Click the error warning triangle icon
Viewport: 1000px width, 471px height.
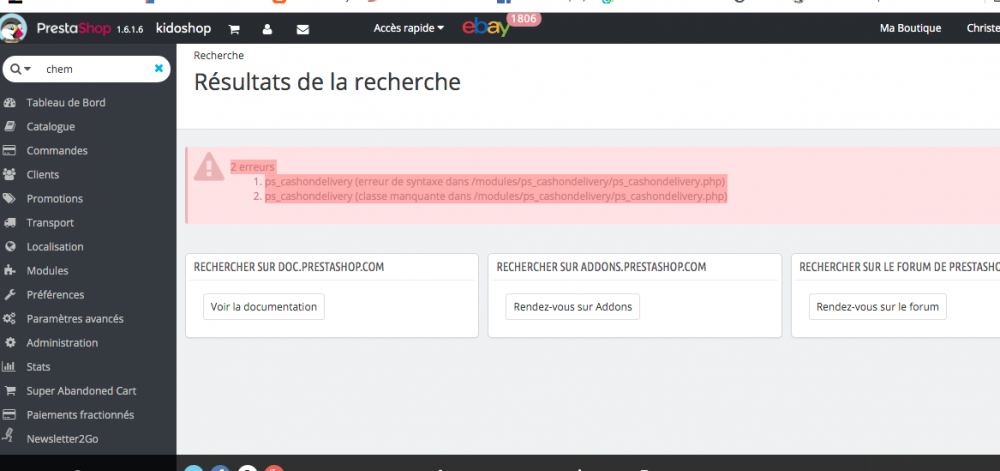tap(209, 166)
